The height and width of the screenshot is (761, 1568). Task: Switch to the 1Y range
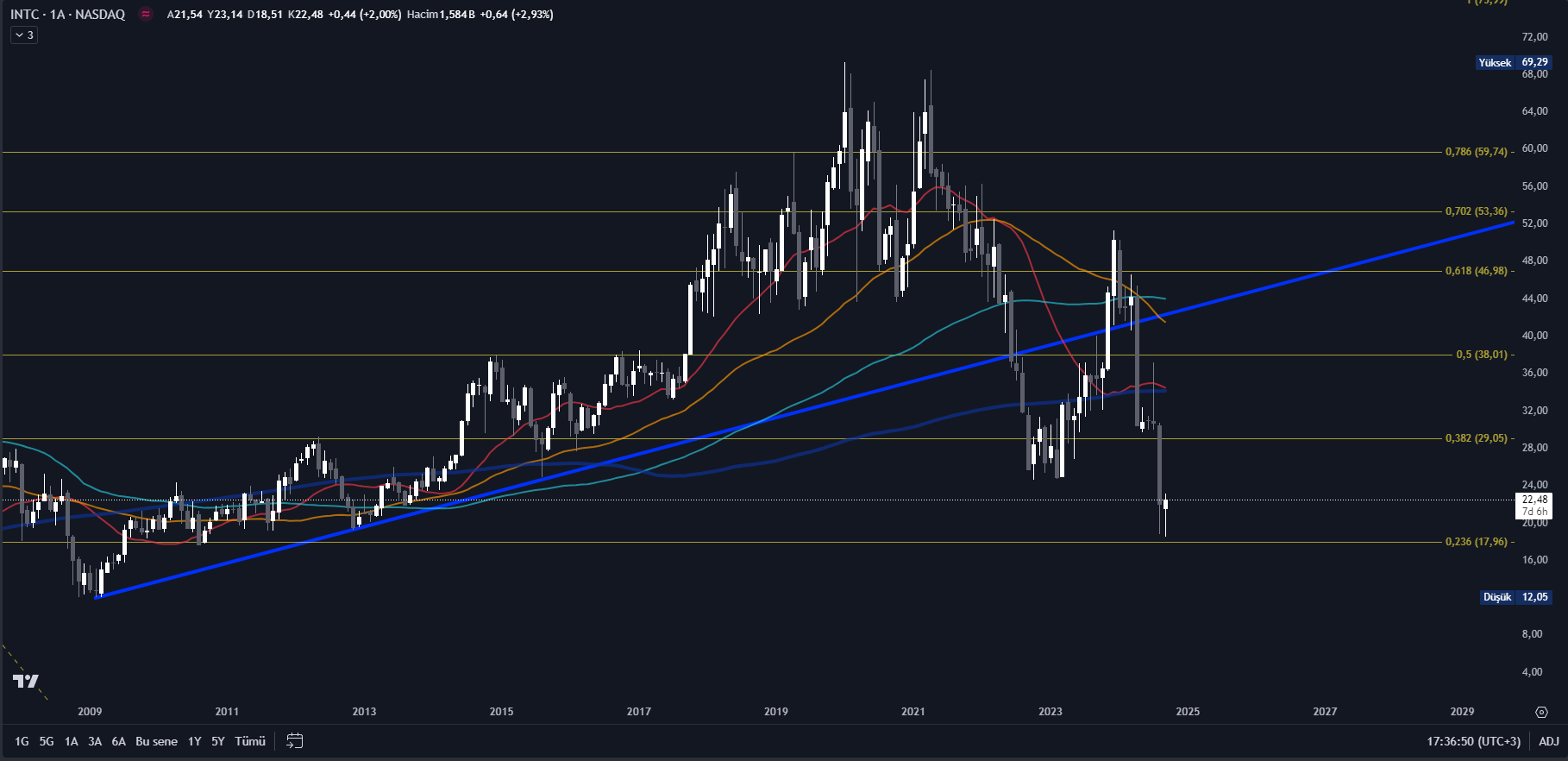click(195, 741)
